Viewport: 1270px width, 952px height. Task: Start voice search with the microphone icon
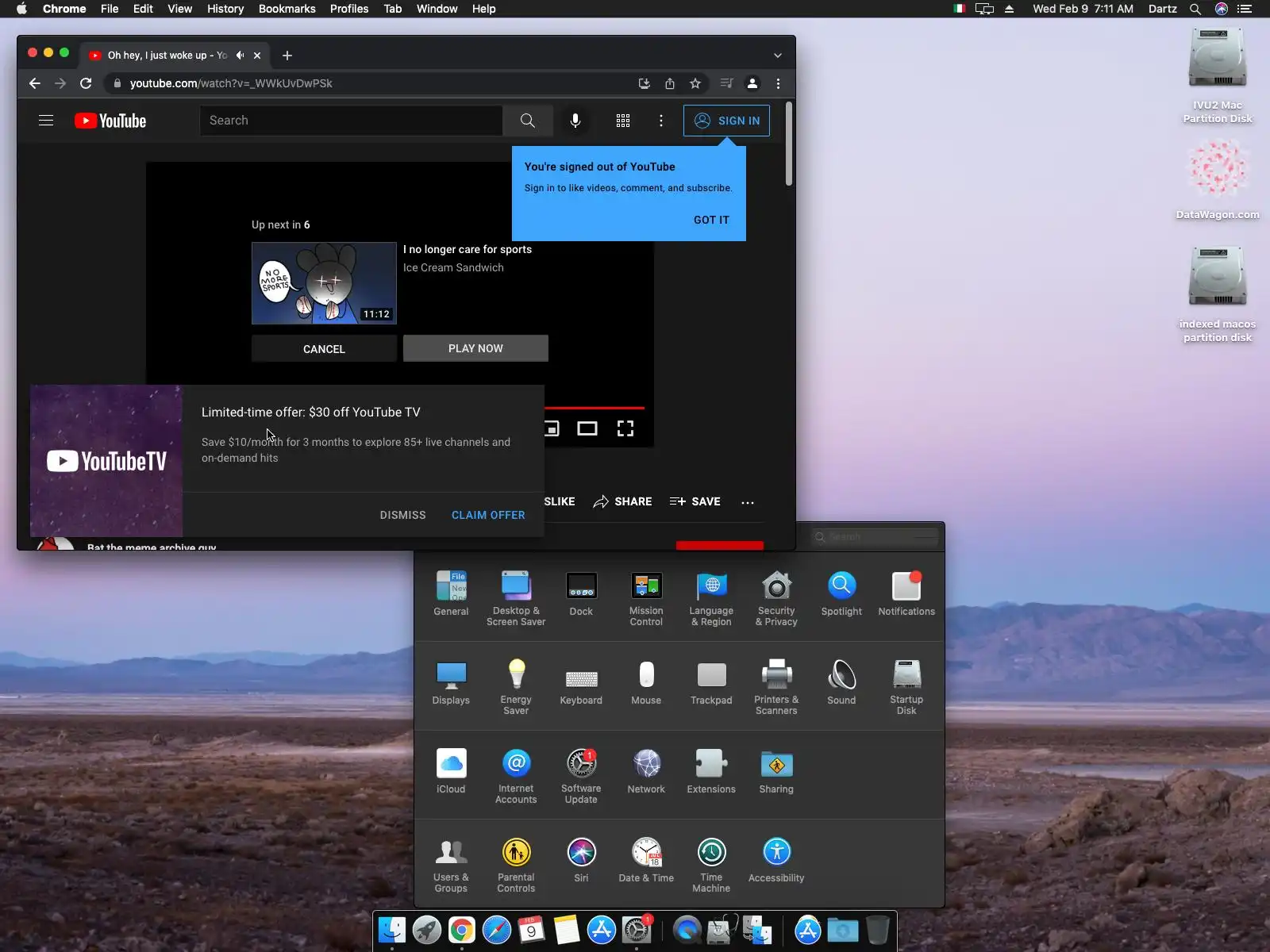tap(575, 121)
